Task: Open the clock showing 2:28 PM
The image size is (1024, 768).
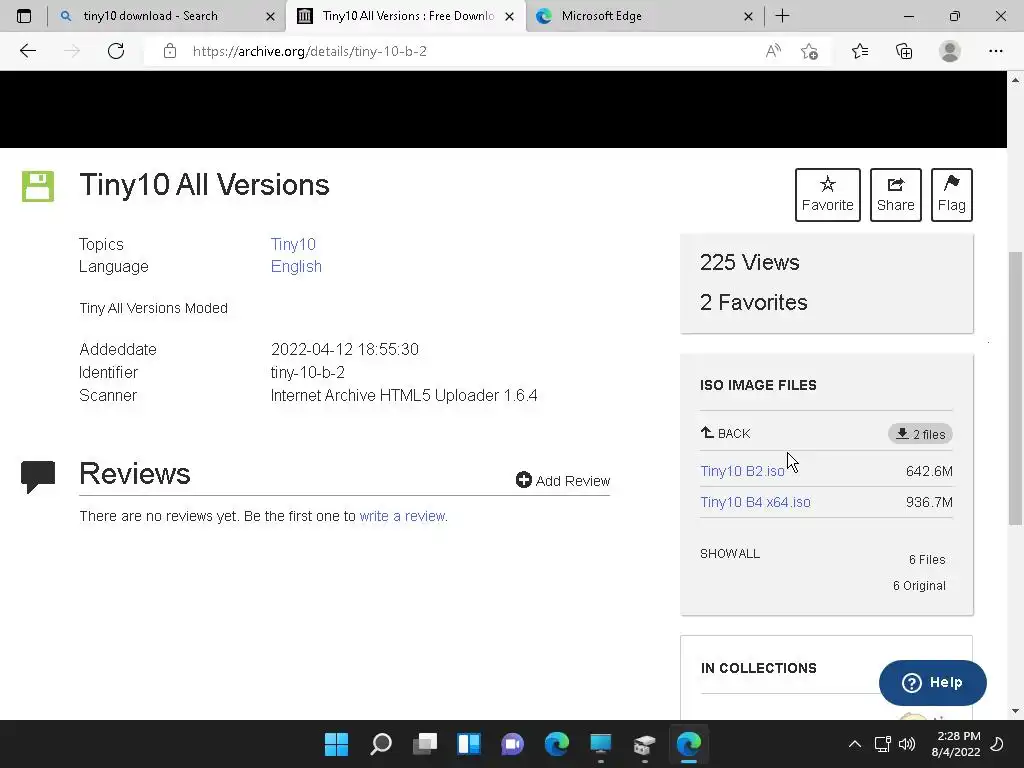Action: (956, 744)
